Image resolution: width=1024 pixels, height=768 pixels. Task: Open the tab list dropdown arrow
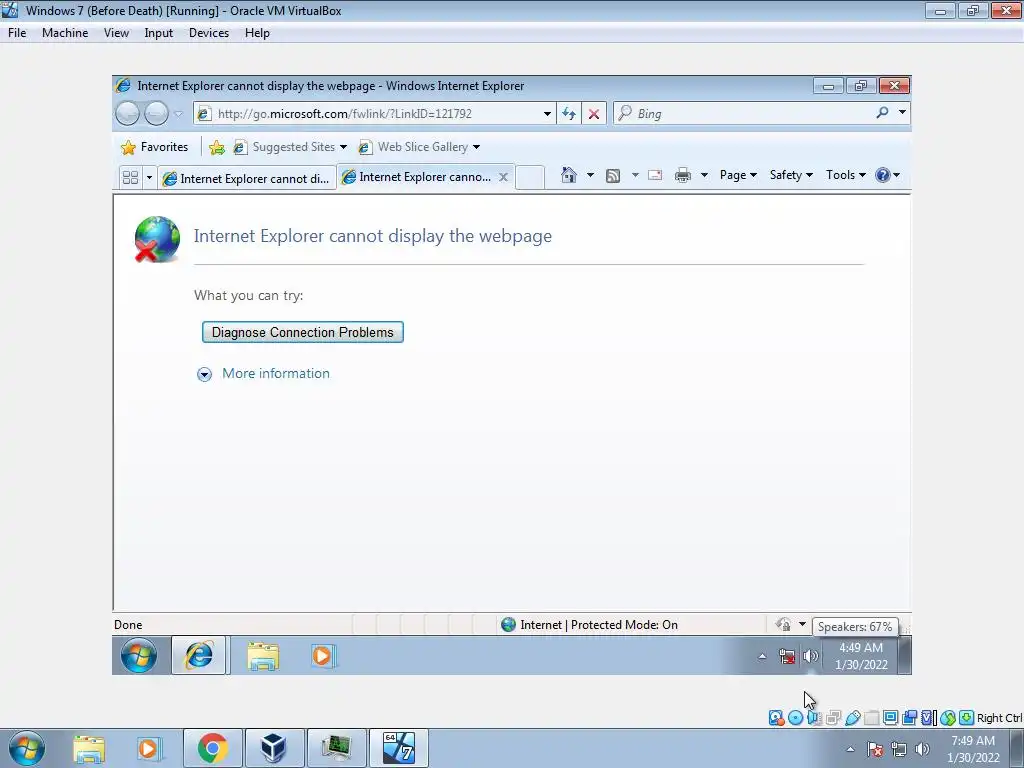149,177
